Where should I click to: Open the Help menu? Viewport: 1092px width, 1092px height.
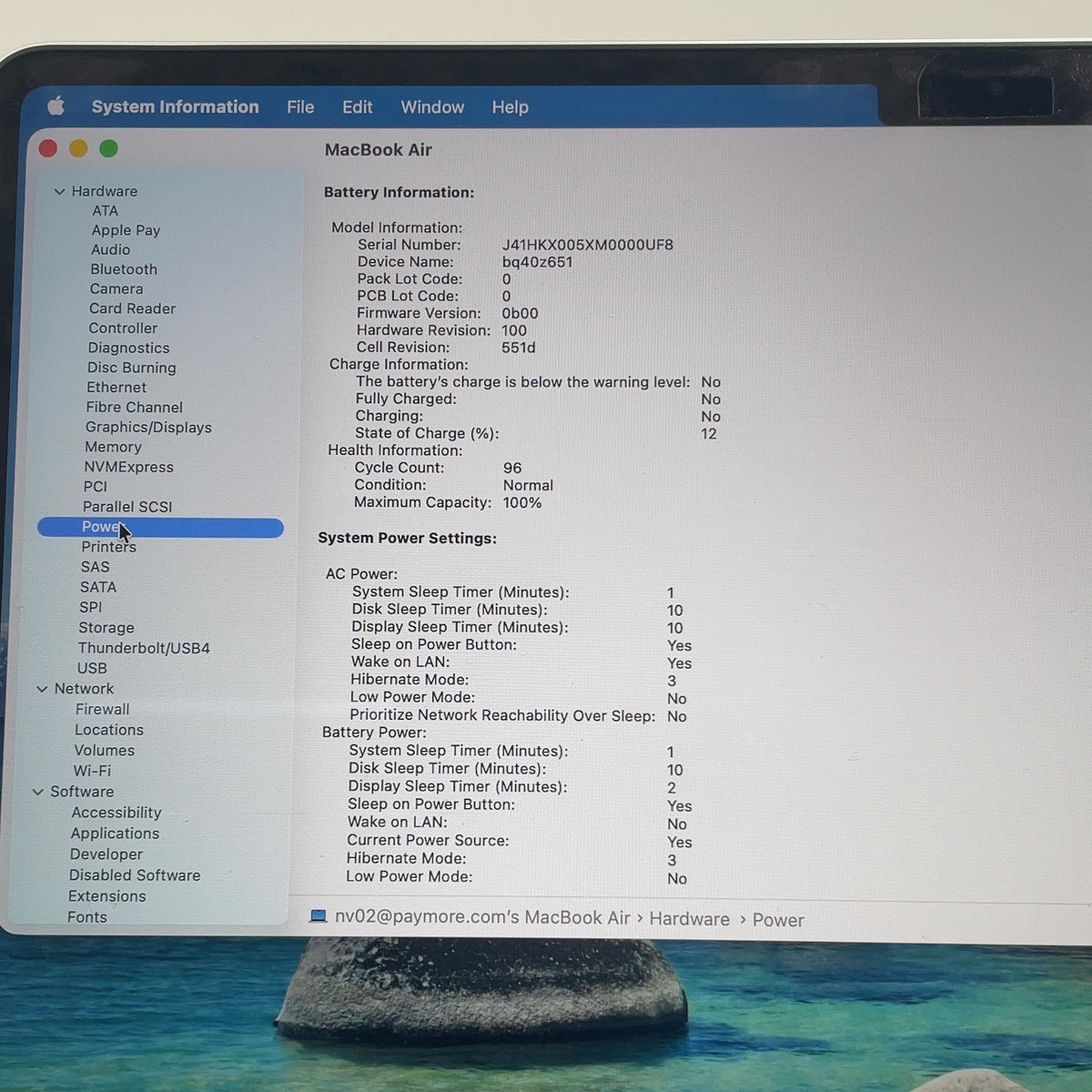point(510,107)
